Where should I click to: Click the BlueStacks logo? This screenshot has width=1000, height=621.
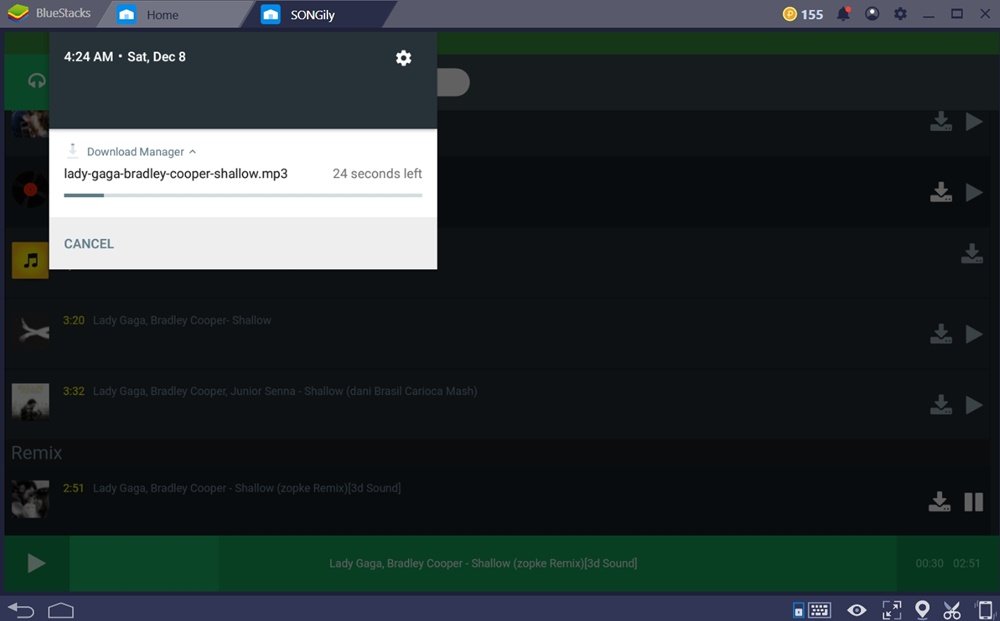tap(17, 13)
